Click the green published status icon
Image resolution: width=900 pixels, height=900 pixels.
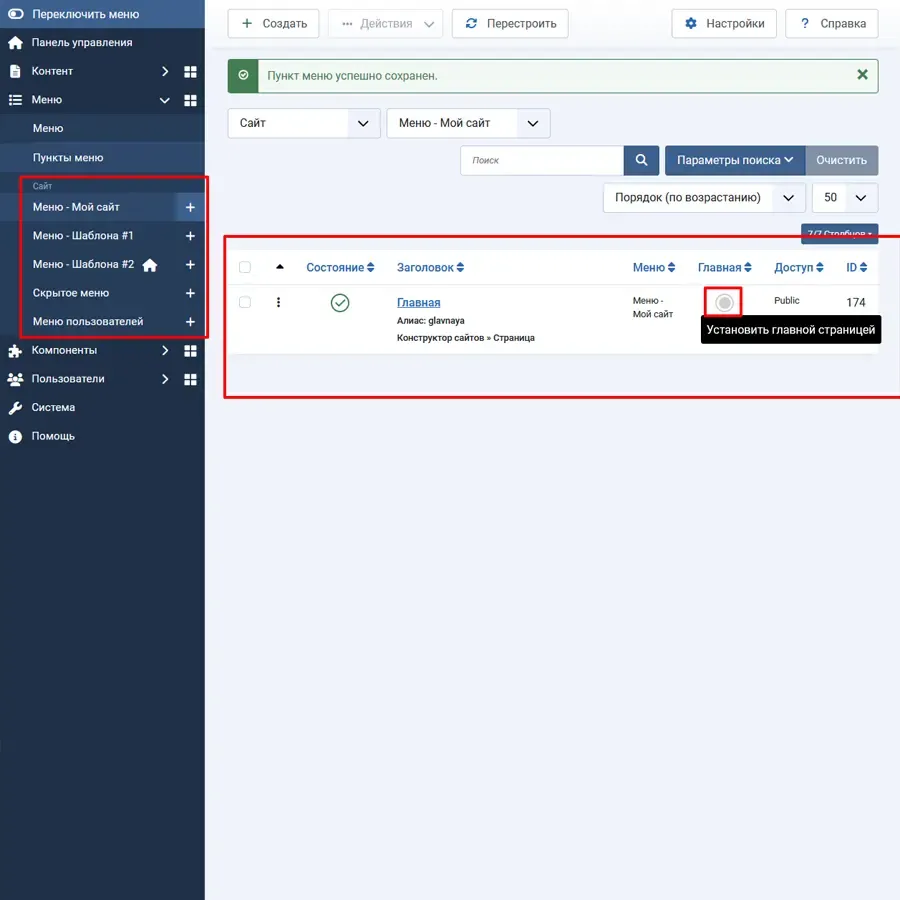coord(340,302)
